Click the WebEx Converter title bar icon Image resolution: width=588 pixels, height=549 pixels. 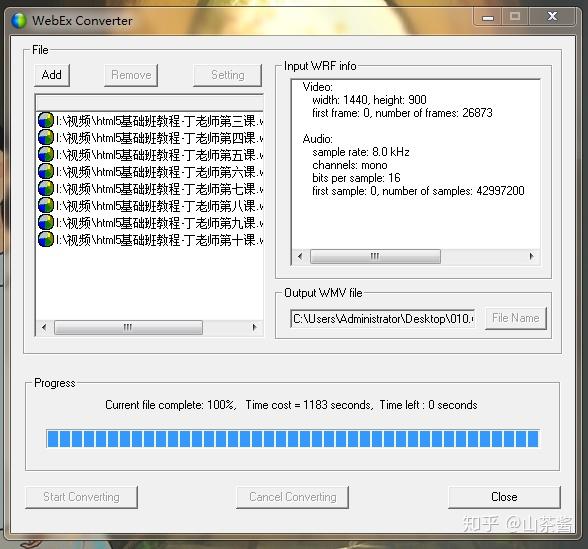[19, 20]
